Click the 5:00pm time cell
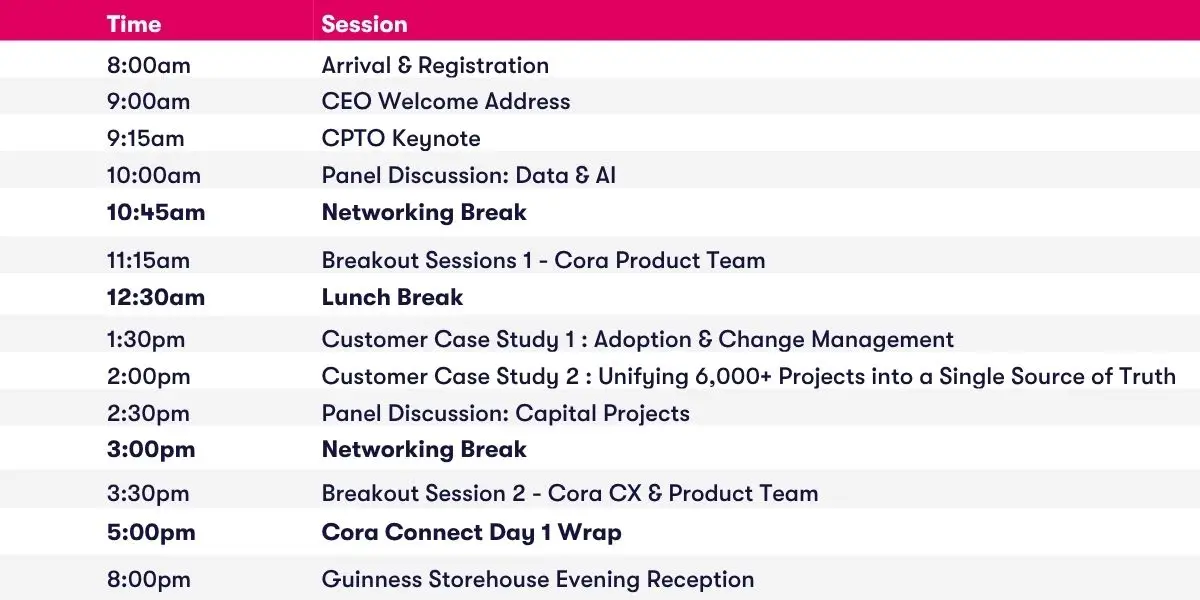The height and width of the screenshot is (600, 1200). (x=151, y=532)
